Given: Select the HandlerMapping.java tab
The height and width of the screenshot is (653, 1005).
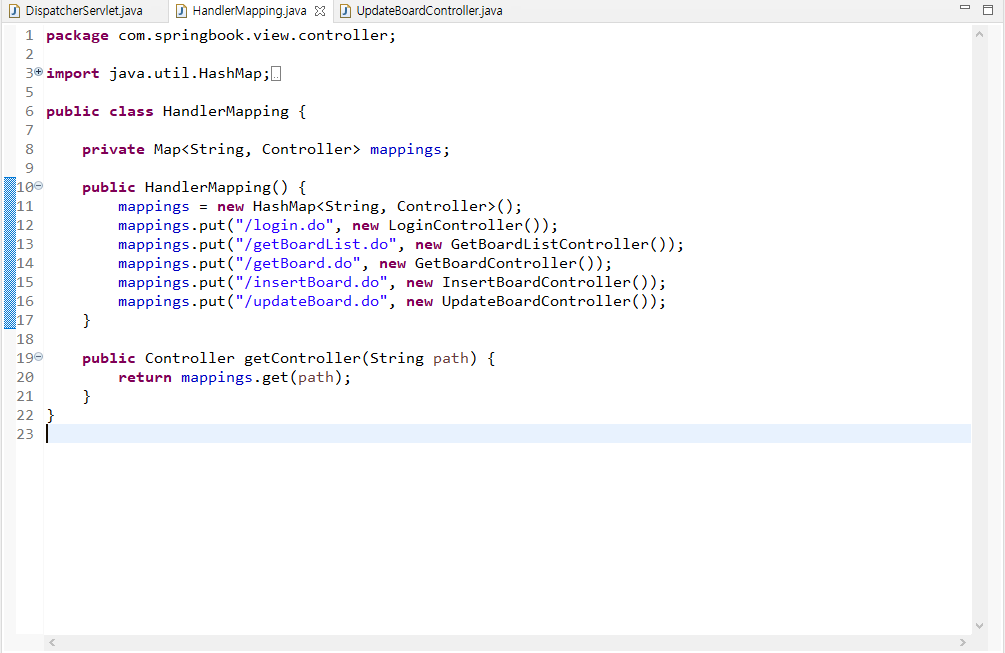Looking at the screenshot, I should pyautogui.click(x=249, y=11).
